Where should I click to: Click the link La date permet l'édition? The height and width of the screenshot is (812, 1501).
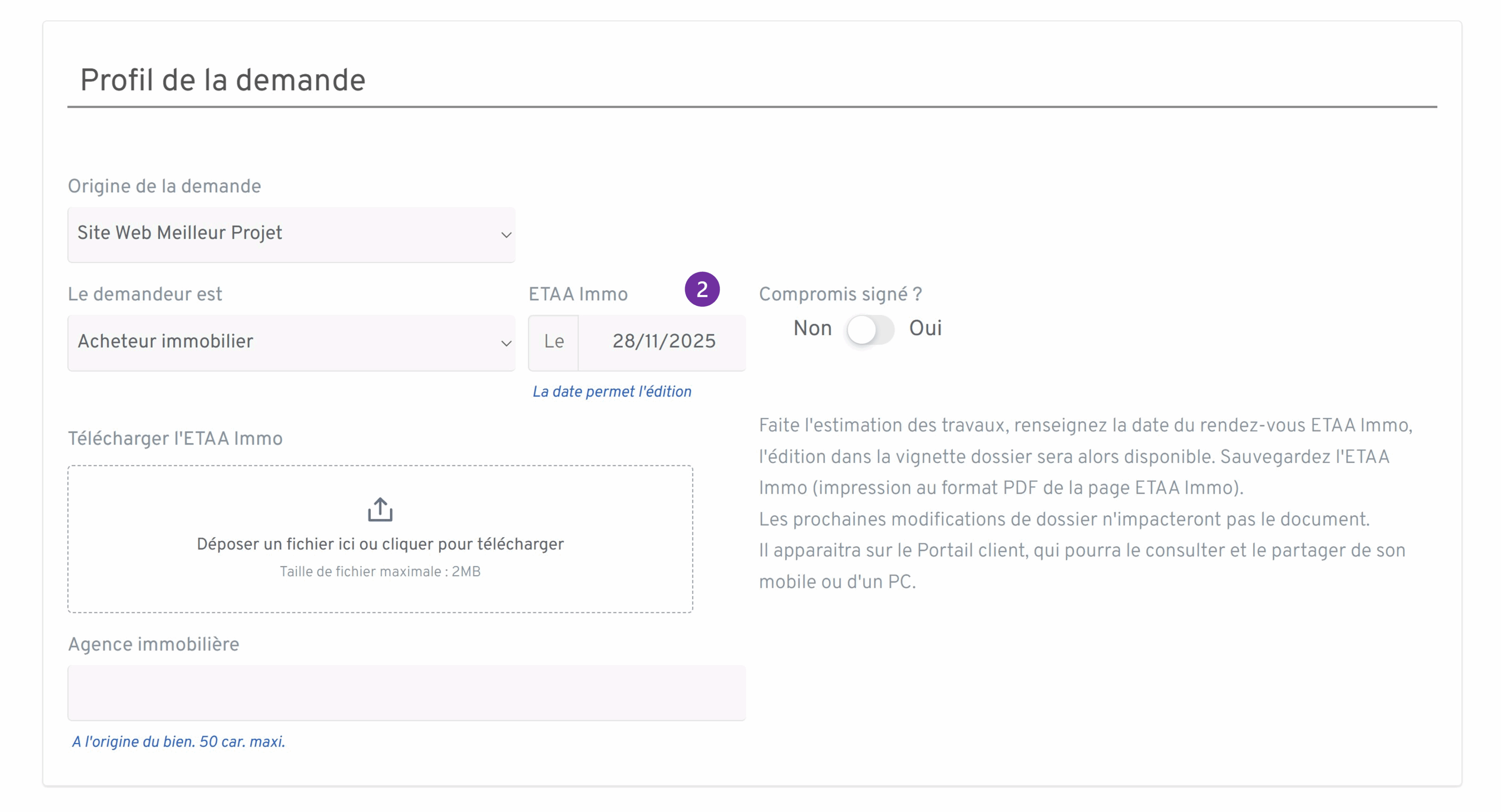coord(611,391)
